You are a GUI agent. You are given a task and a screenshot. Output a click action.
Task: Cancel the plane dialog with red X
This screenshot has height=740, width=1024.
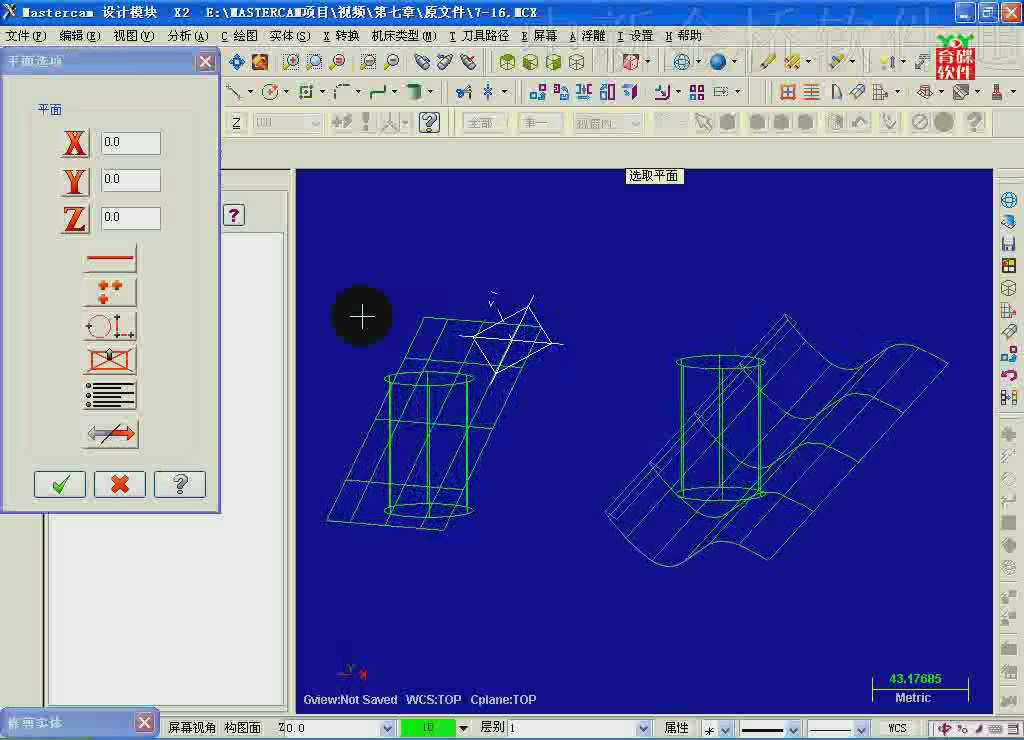click(120, 485)
